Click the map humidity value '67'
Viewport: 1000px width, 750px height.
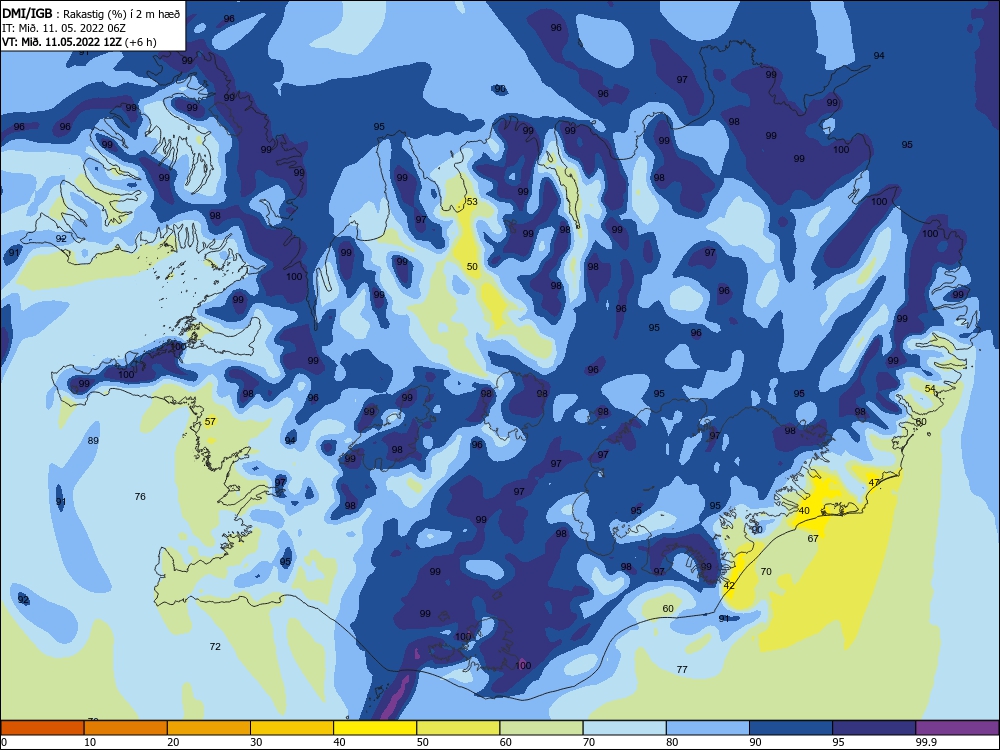click(x=813, y=538)
